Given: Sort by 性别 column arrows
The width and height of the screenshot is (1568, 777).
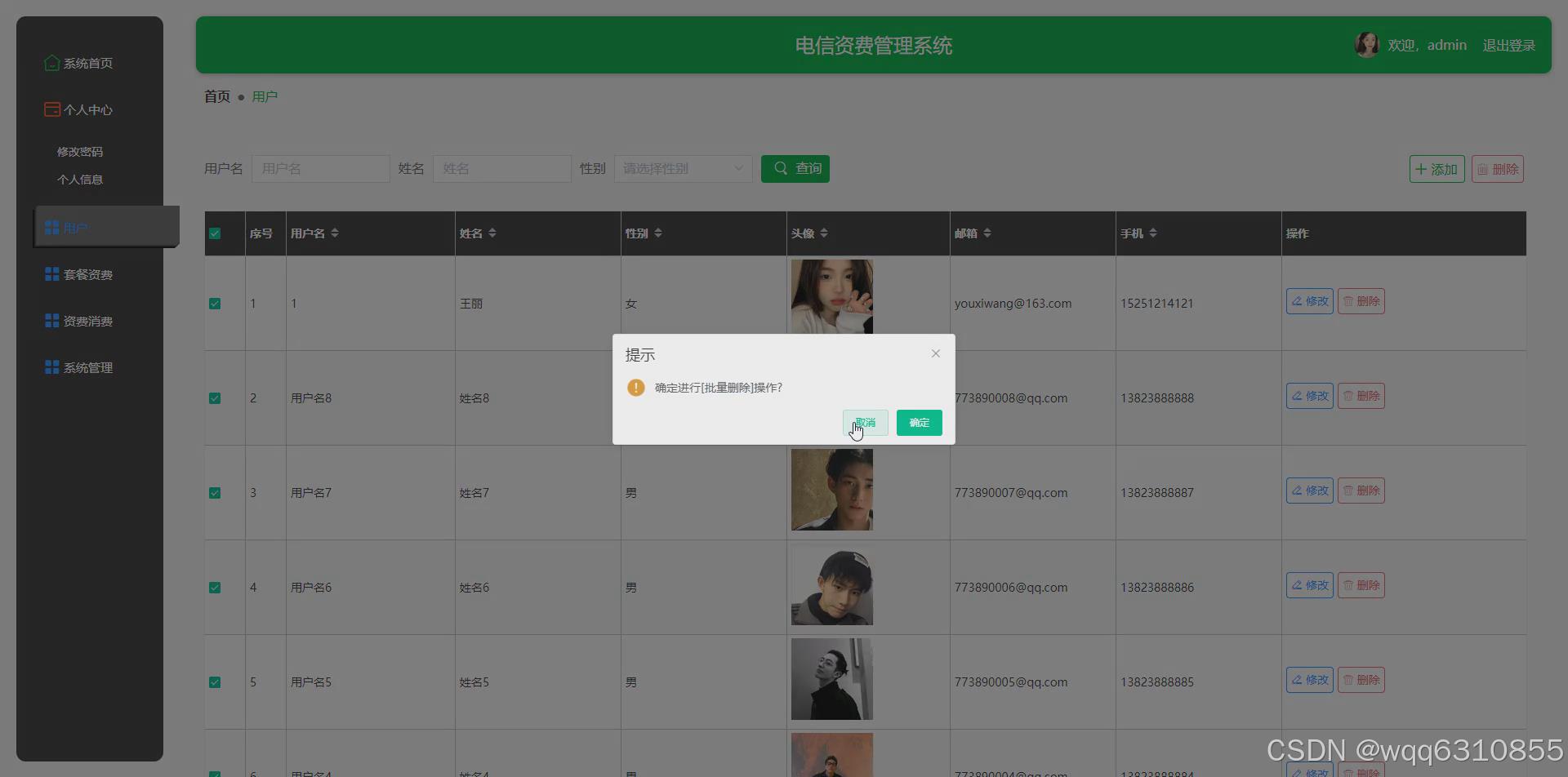Looking at the screenshot, I should 658,233.
